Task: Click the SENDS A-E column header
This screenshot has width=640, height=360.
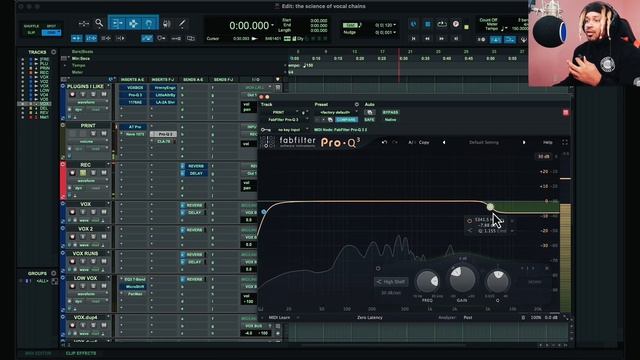Action: tap(193, 79)
